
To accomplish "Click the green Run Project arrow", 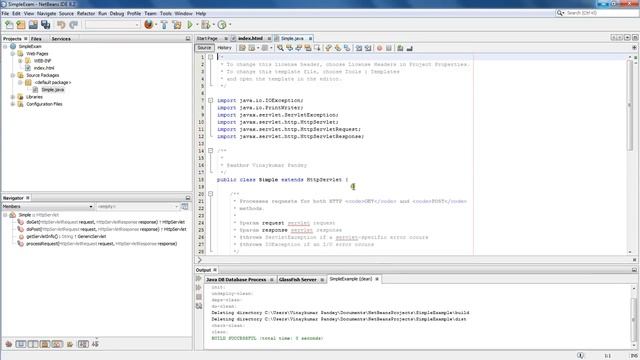I will pyautogui.click(x=190, y=25).
